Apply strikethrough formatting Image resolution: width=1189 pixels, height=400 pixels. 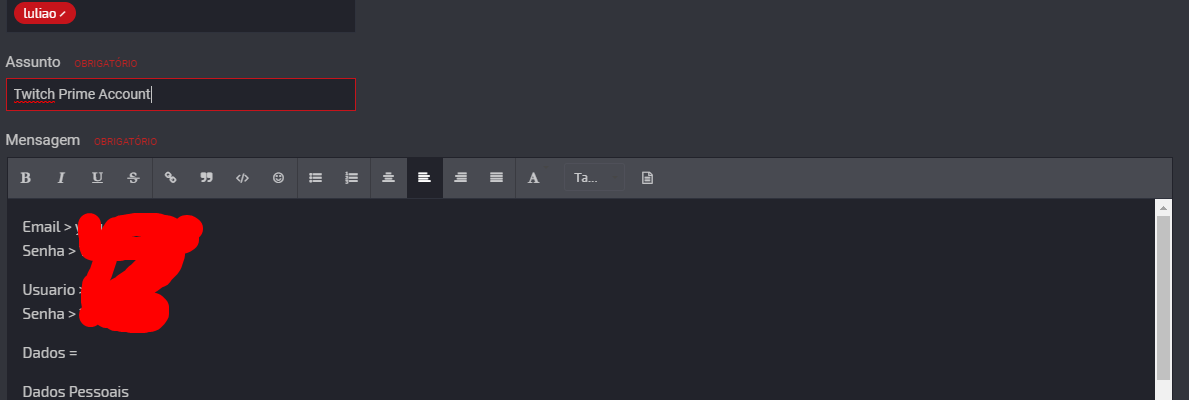[x=133, y=178]
